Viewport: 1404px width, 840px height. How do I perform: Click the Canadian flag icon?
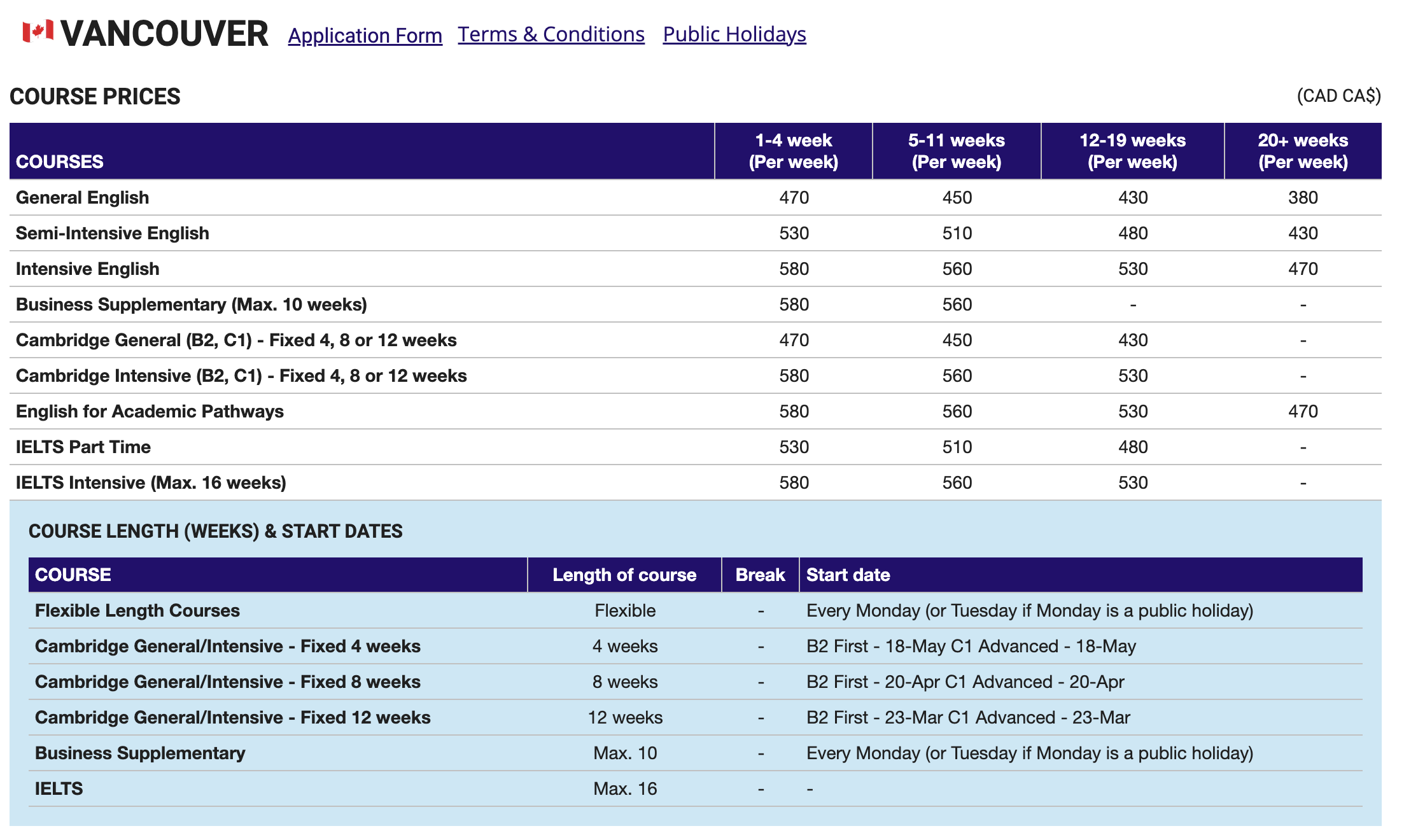point(38,32)
